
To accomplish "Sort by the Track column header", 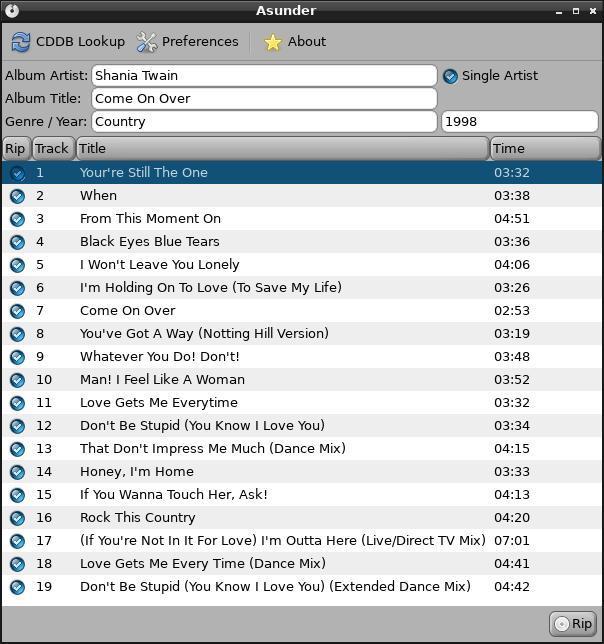I will click(x=53, y=148).
